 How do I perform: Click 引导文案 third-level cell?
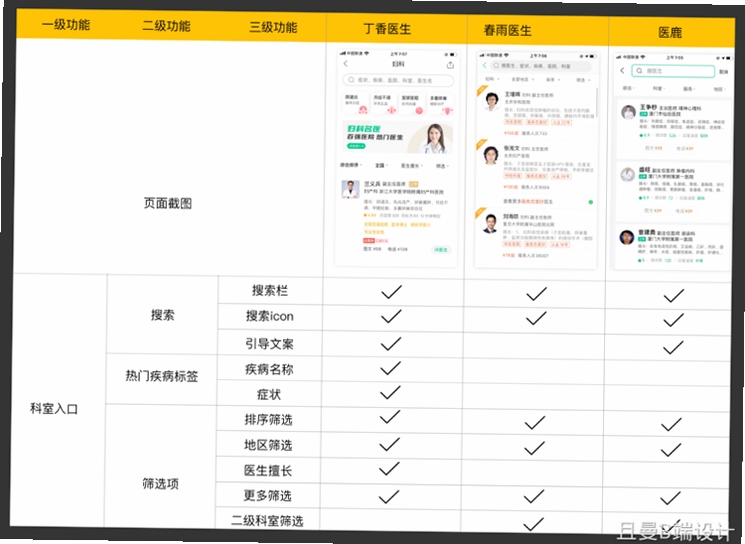pos(269,344)
